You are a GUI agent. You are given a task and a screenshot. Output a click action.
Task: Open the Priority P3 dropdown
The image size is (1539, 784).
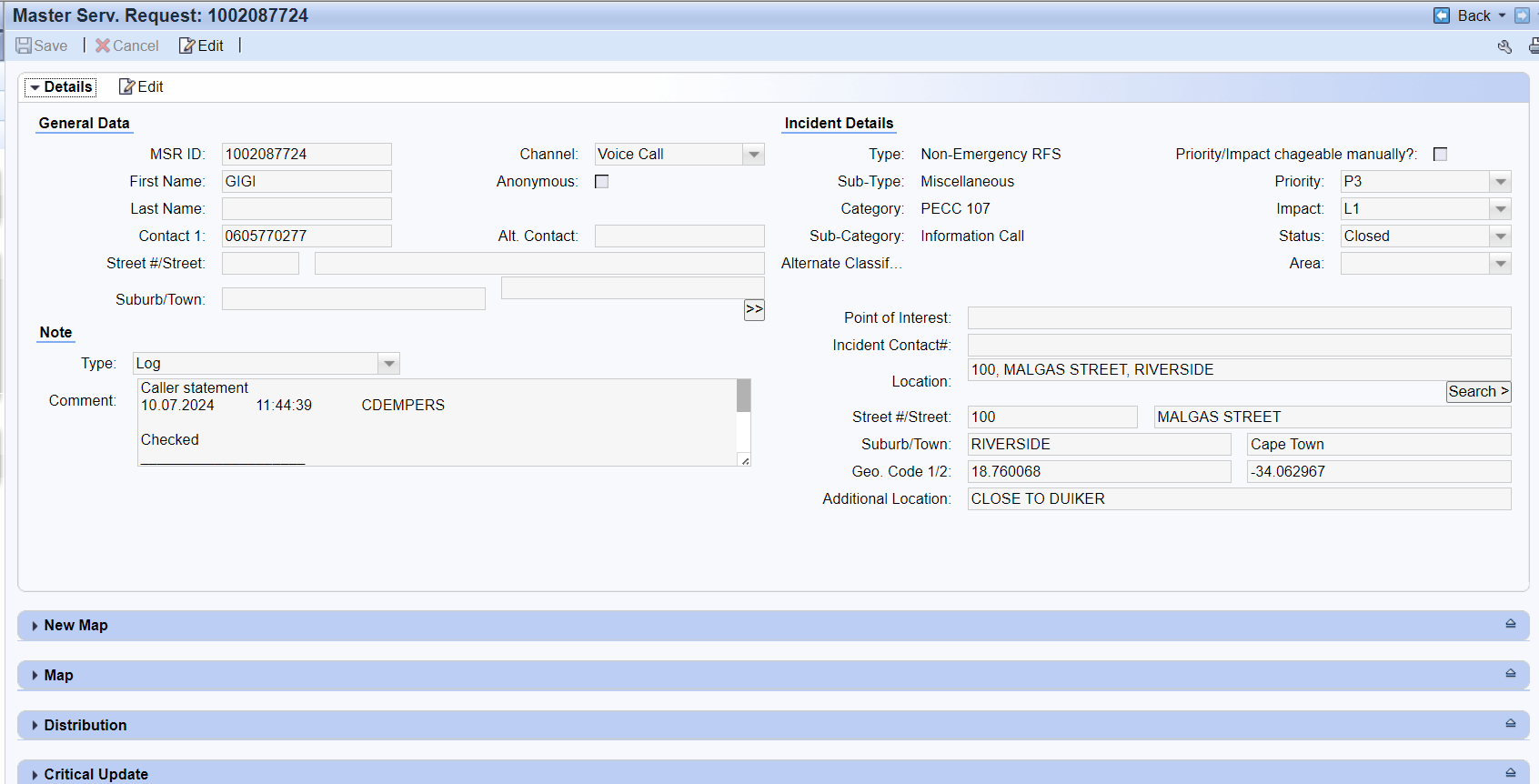coord(1501,182)
